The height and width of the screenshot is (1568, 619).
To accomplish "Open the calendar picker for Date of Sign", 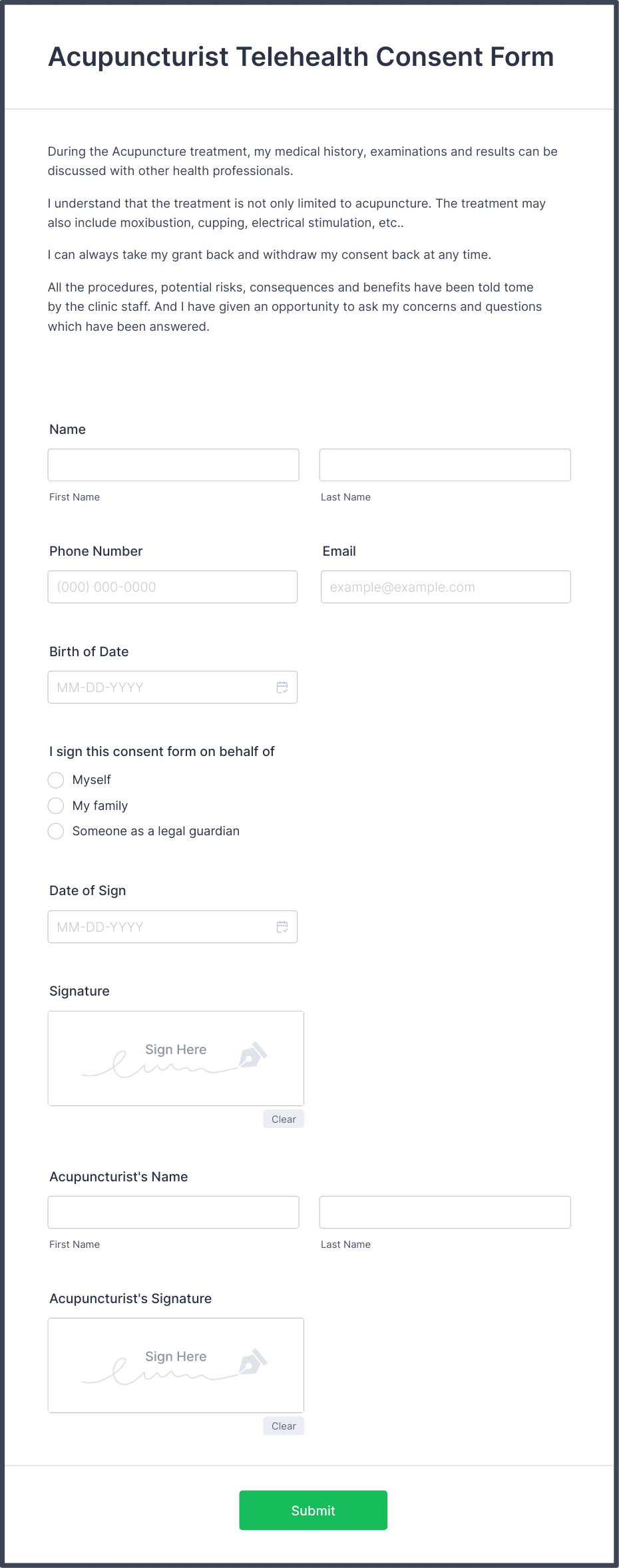I will click(x=282, y=926).
